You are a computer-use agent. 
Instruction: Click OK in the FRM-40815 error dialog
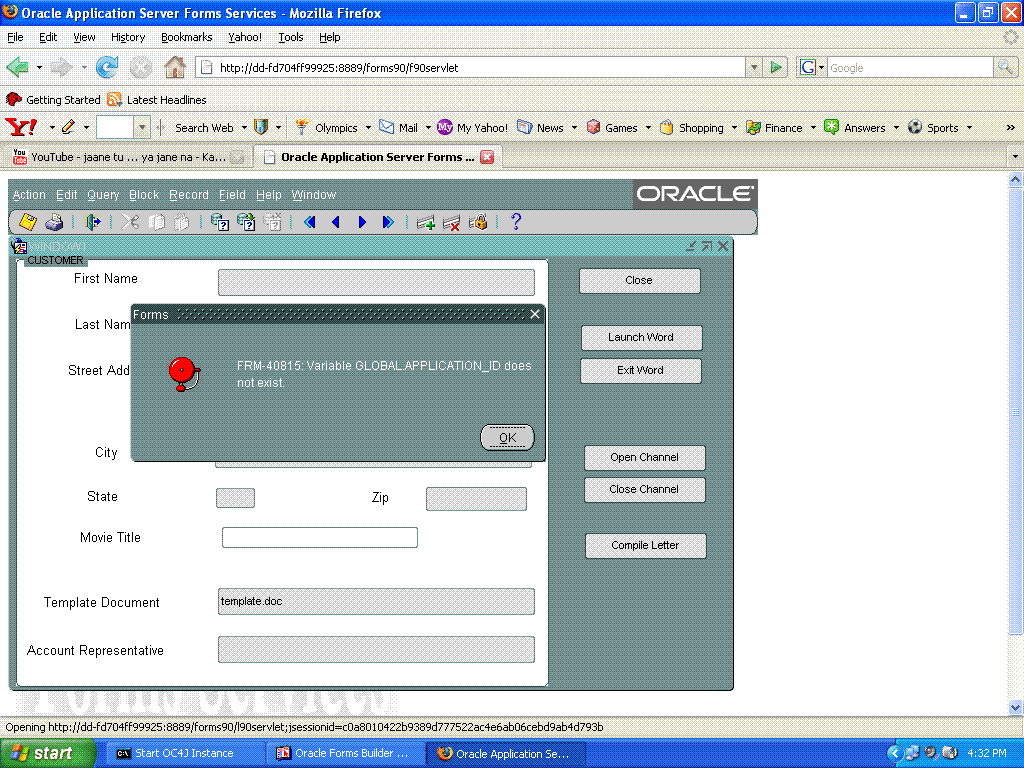507,438
